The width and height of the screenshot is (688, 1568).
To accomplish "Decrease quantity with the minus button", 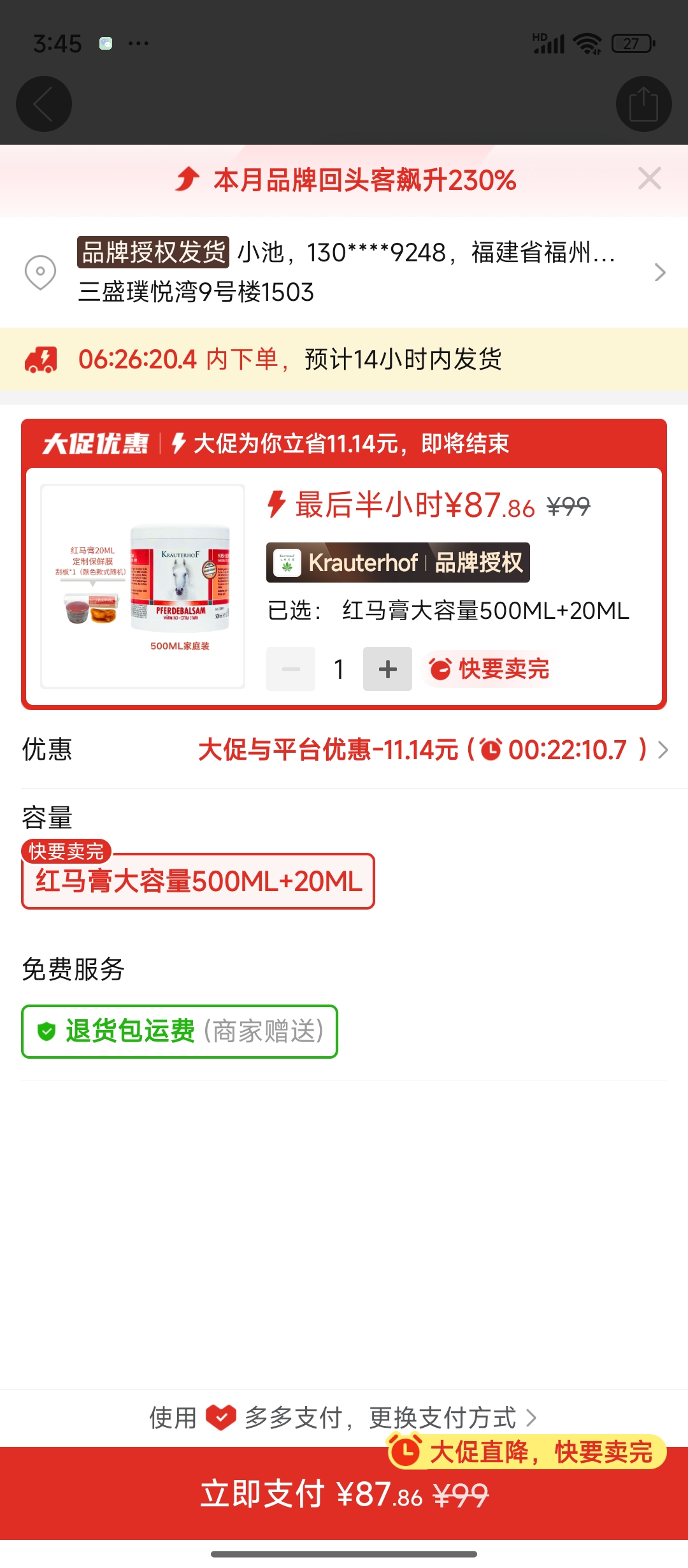I will point(290,669).
